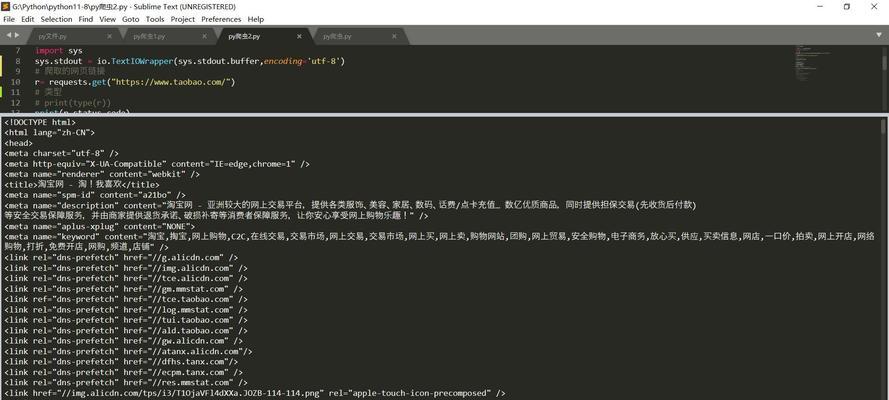Click the gw.alicdn.com link line

pos(123,341)
